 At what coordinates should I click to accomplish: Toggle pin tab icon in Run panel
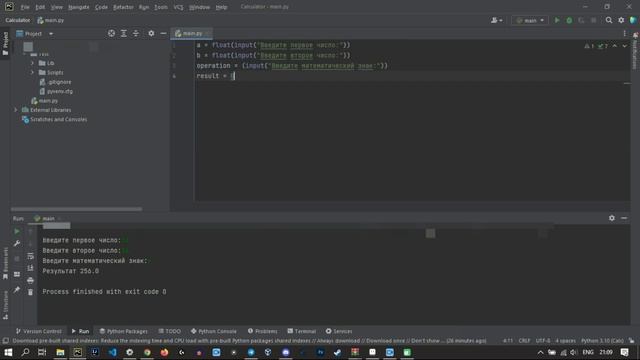pyautogui.click(x=17, y=289)
